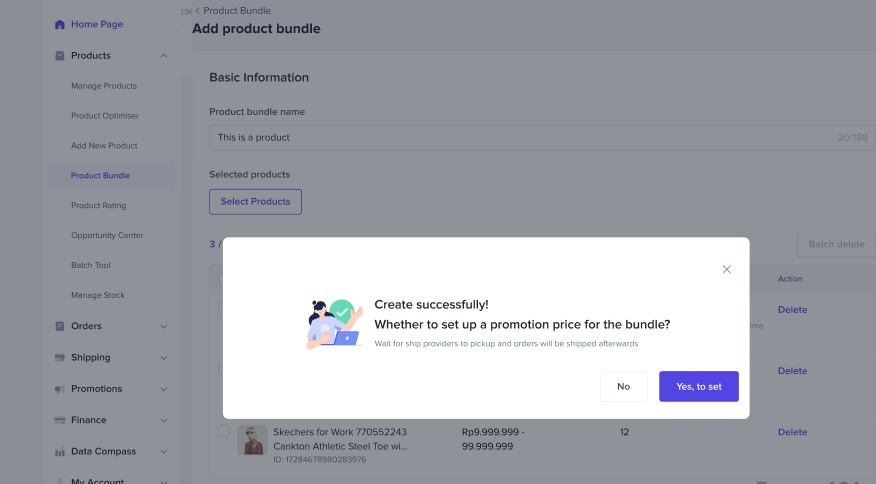Click the Finance card icon
Screen dimensions: 876x484
point(60,420)
